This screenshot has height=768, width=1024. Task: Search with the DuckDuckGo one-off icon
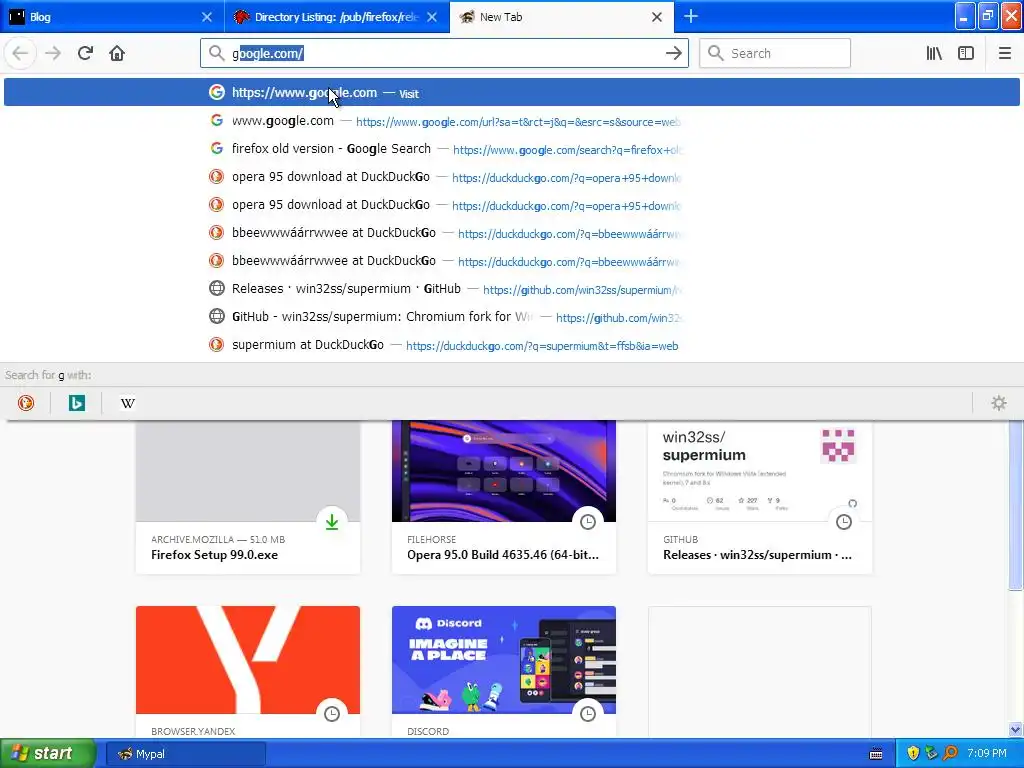(x=26, y=403)
